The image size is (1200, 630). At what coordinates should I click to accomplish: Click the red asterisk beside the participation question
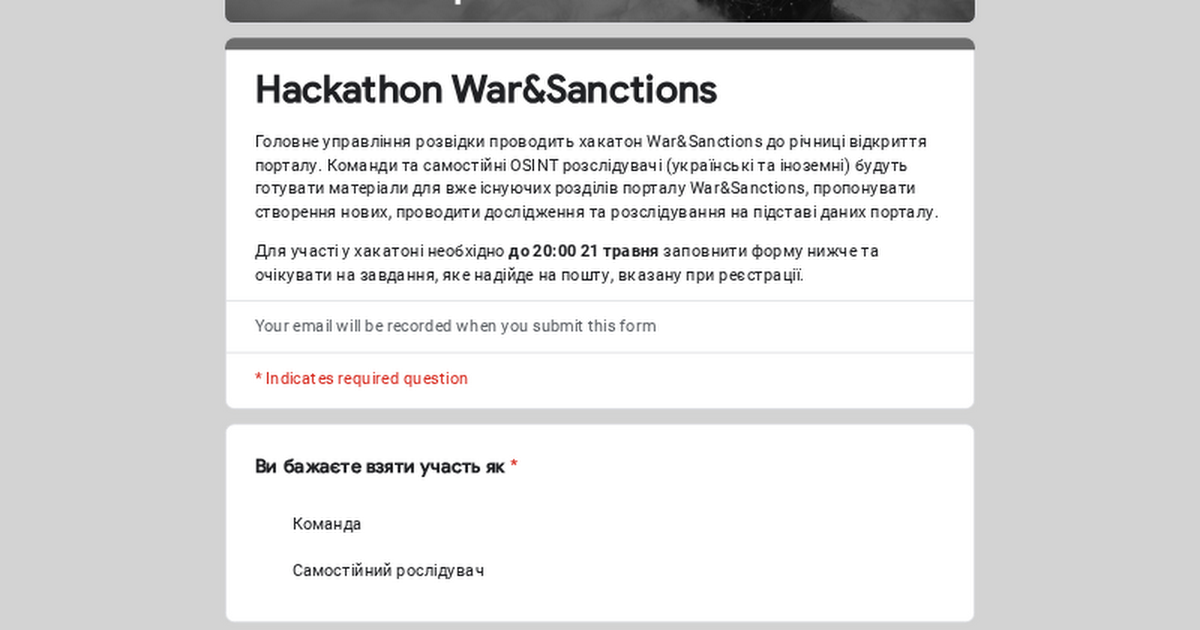click(514, 467)
